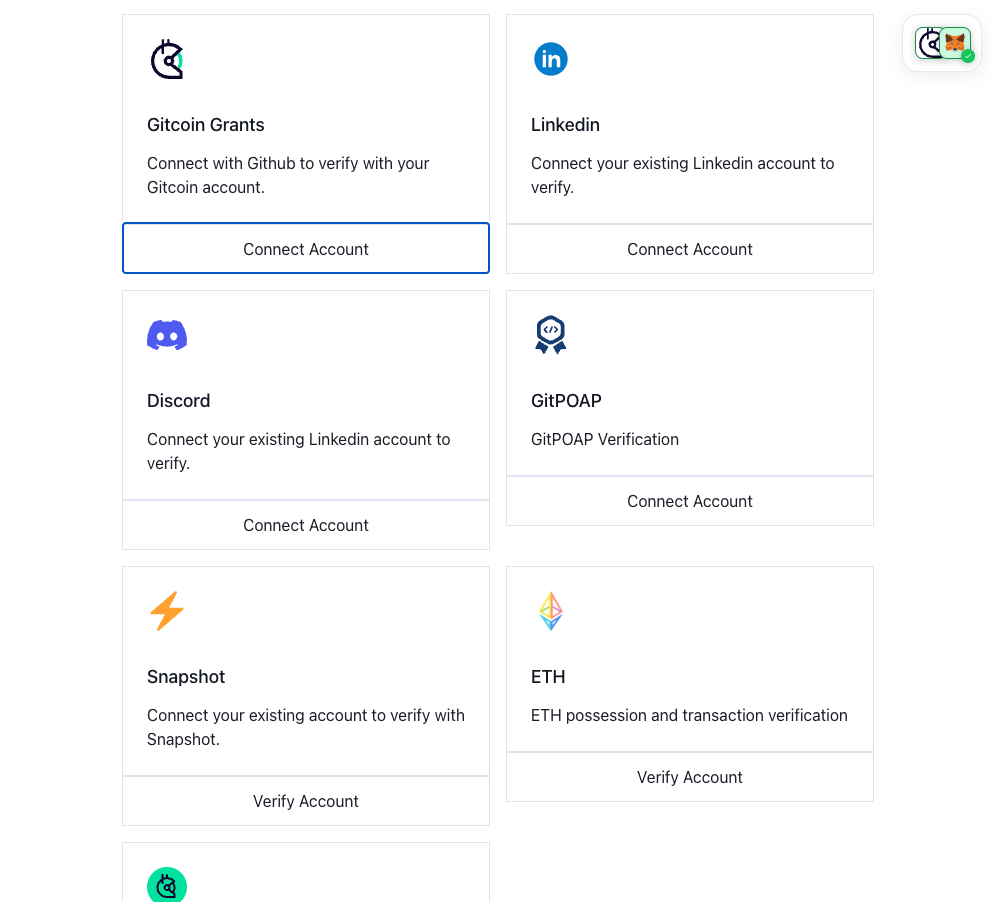Screen dimensions: 995x902
Task: Click the Snapshot lightning bolt icon
Action: coord(167,611)
